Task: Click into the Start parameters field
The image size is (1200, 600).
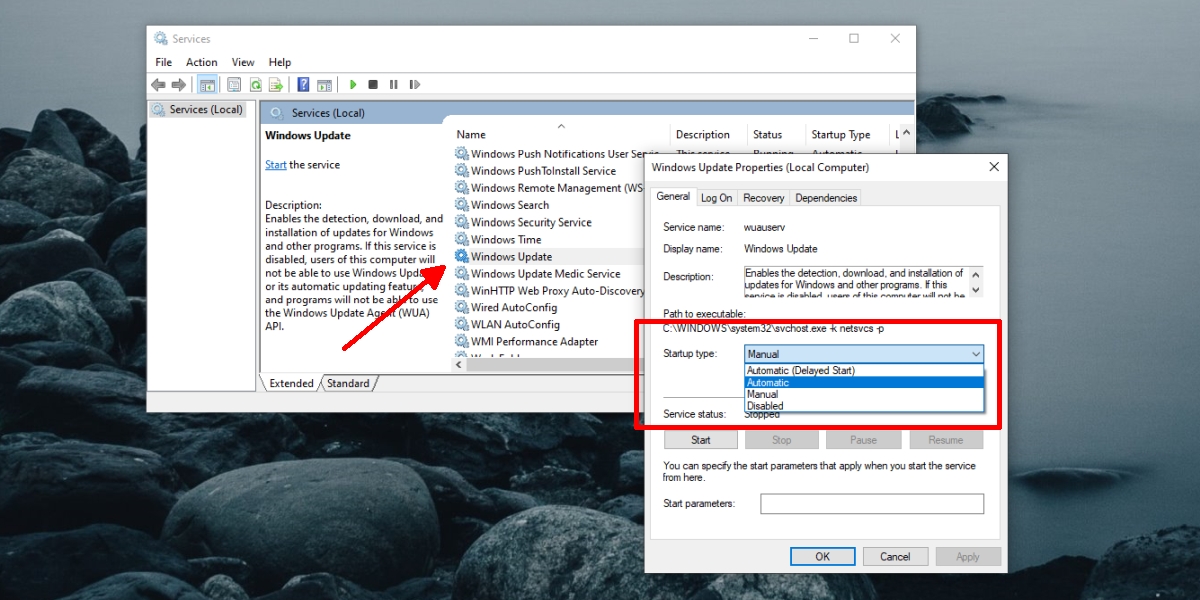Action: (872, 504)
